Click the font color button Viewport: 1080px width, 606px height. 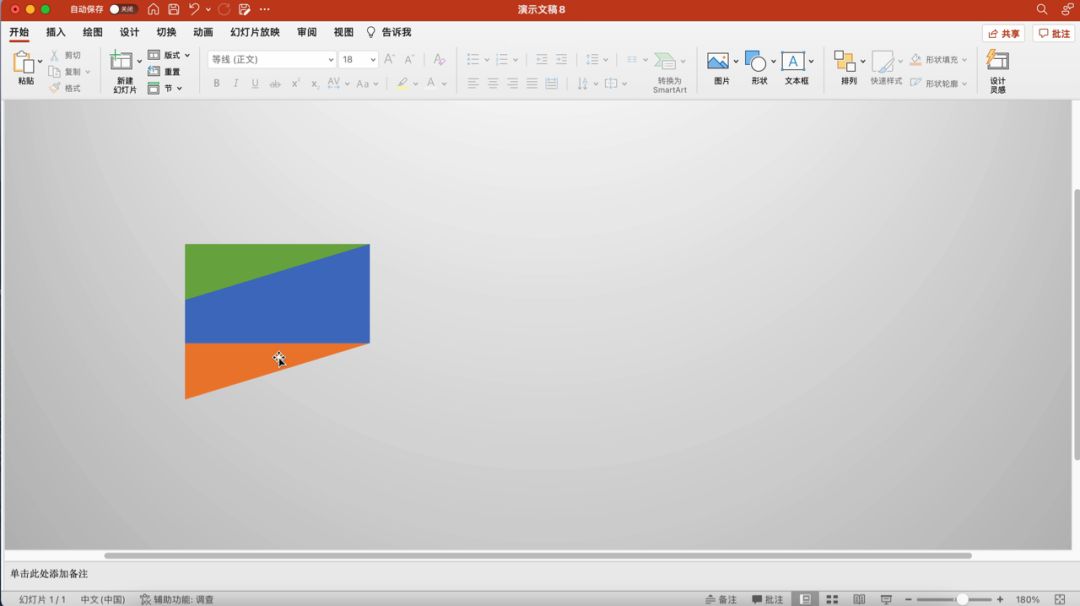coord(431,83)
